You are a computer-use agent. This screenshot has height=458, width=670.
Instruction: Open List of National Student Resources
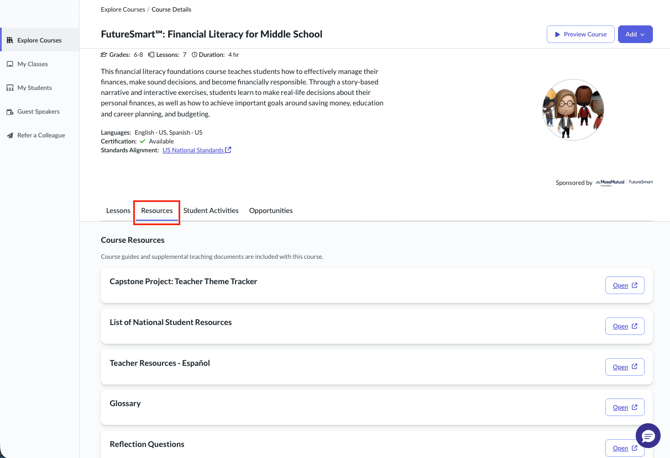(624, 326)
